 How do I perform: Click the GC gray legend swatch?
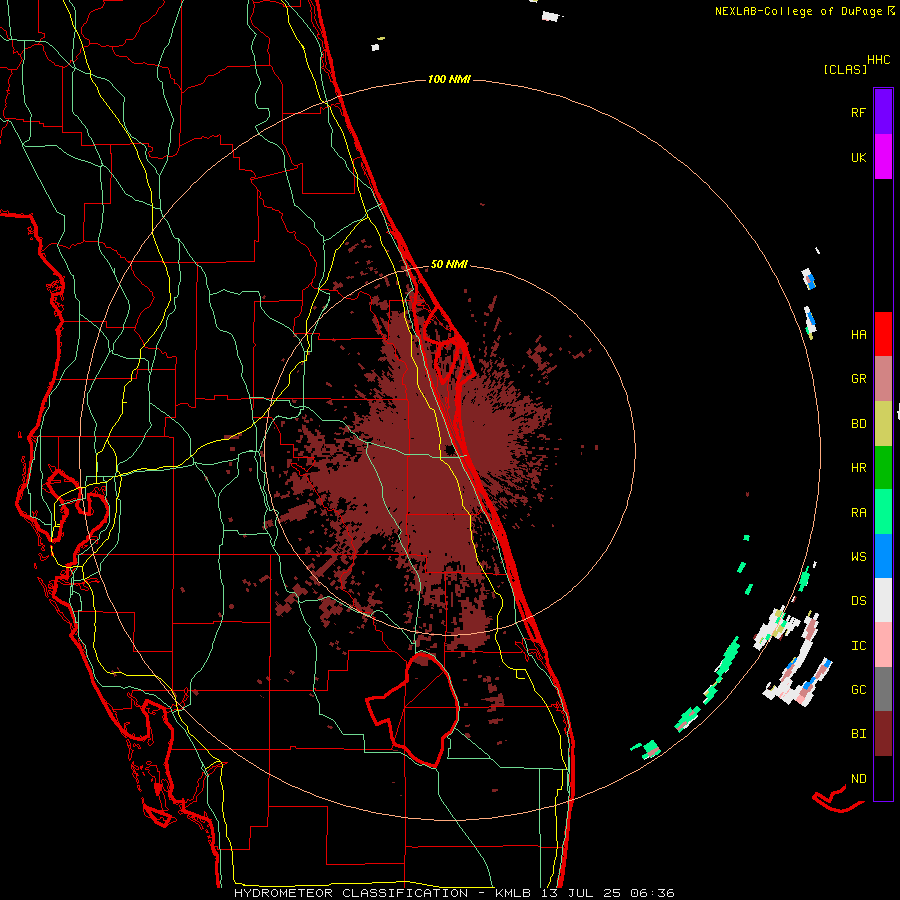883,689
